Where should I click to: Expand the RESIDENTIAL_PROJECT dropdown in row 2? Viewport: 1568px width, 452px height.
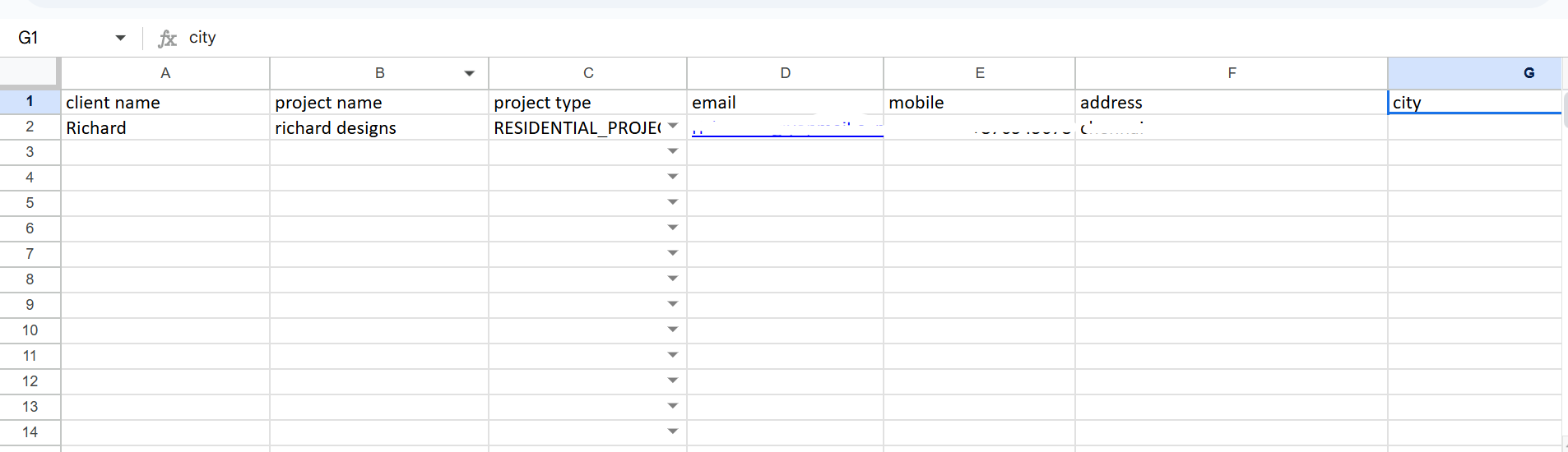(x=673, y=126)
